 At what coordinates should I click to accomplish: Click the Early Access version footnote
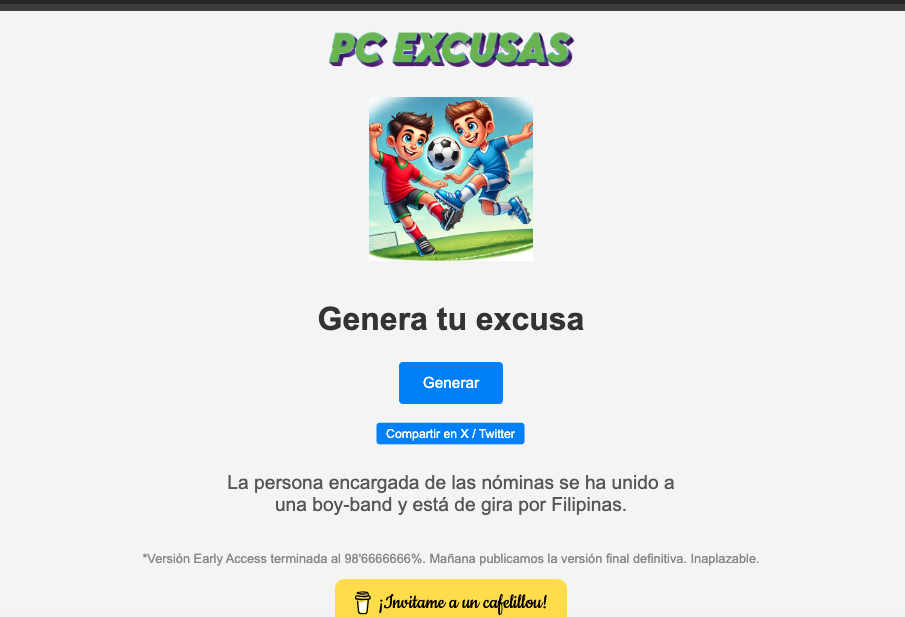[451, 559]
